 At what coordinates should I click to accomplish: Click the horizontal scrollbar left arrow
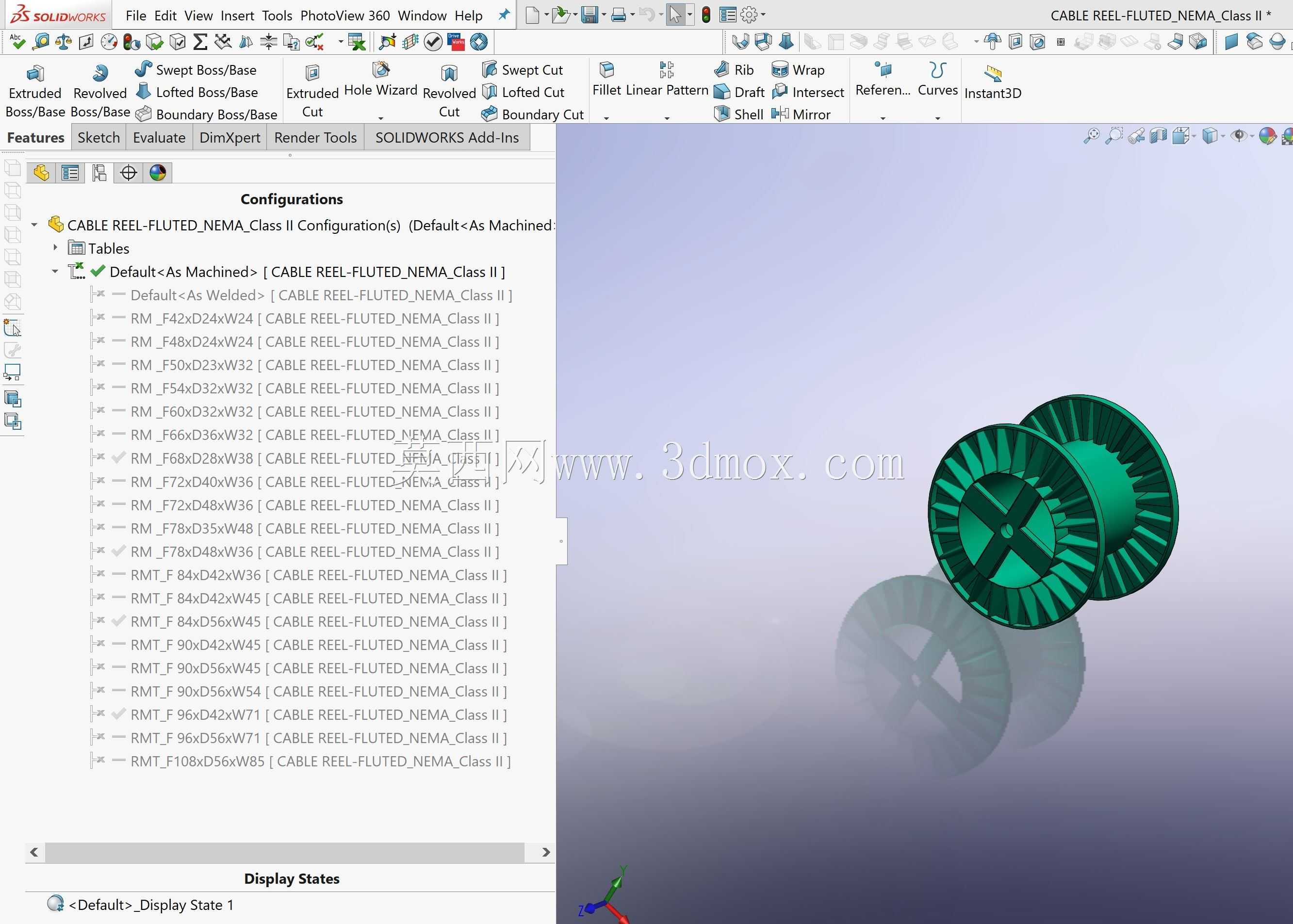coord(34,852)
